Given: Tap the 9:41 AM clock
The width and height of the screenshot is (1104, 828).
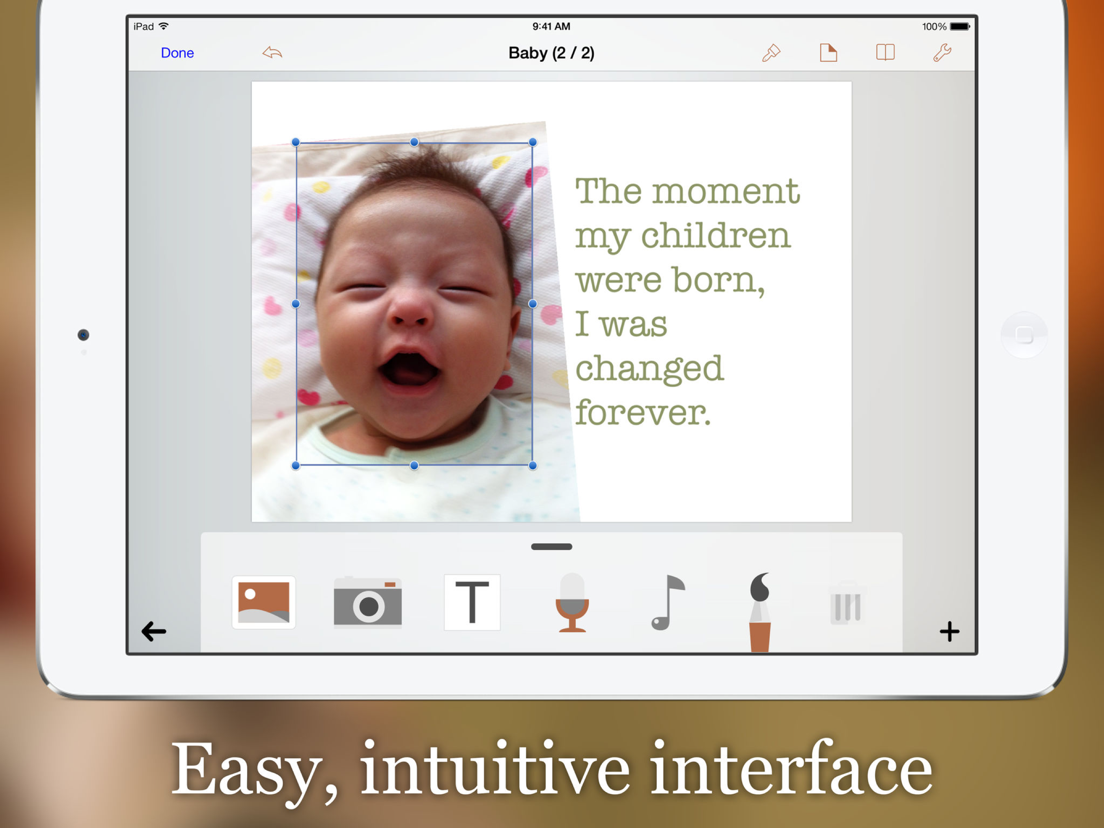Looking at the screenshot, I should click(x=551, y=26).
